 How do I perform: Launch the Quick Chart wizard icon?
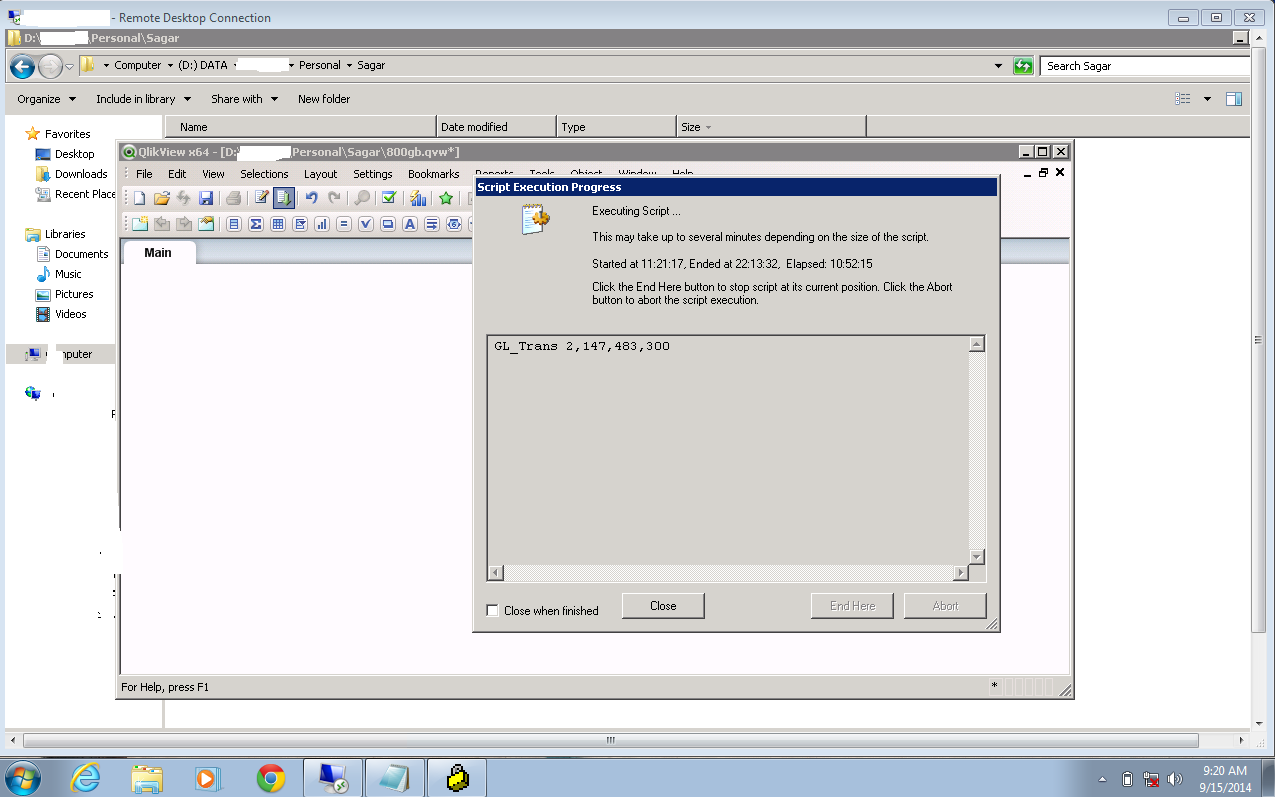click(418, 198)
